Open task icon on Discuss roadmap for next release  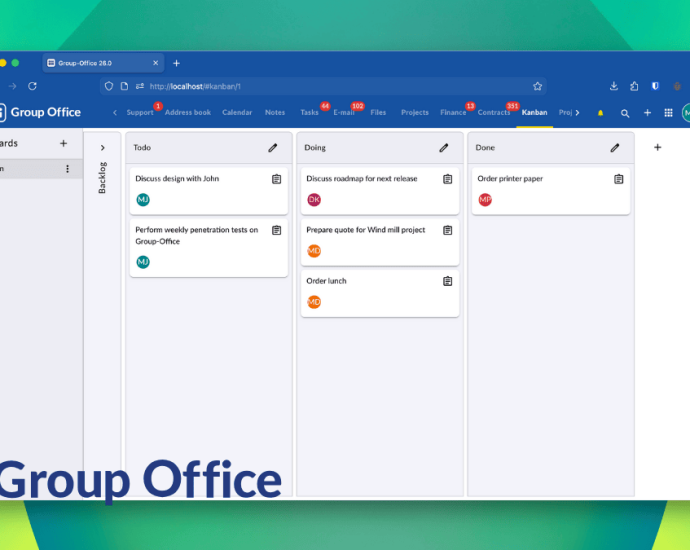click(x=448, y=179)
